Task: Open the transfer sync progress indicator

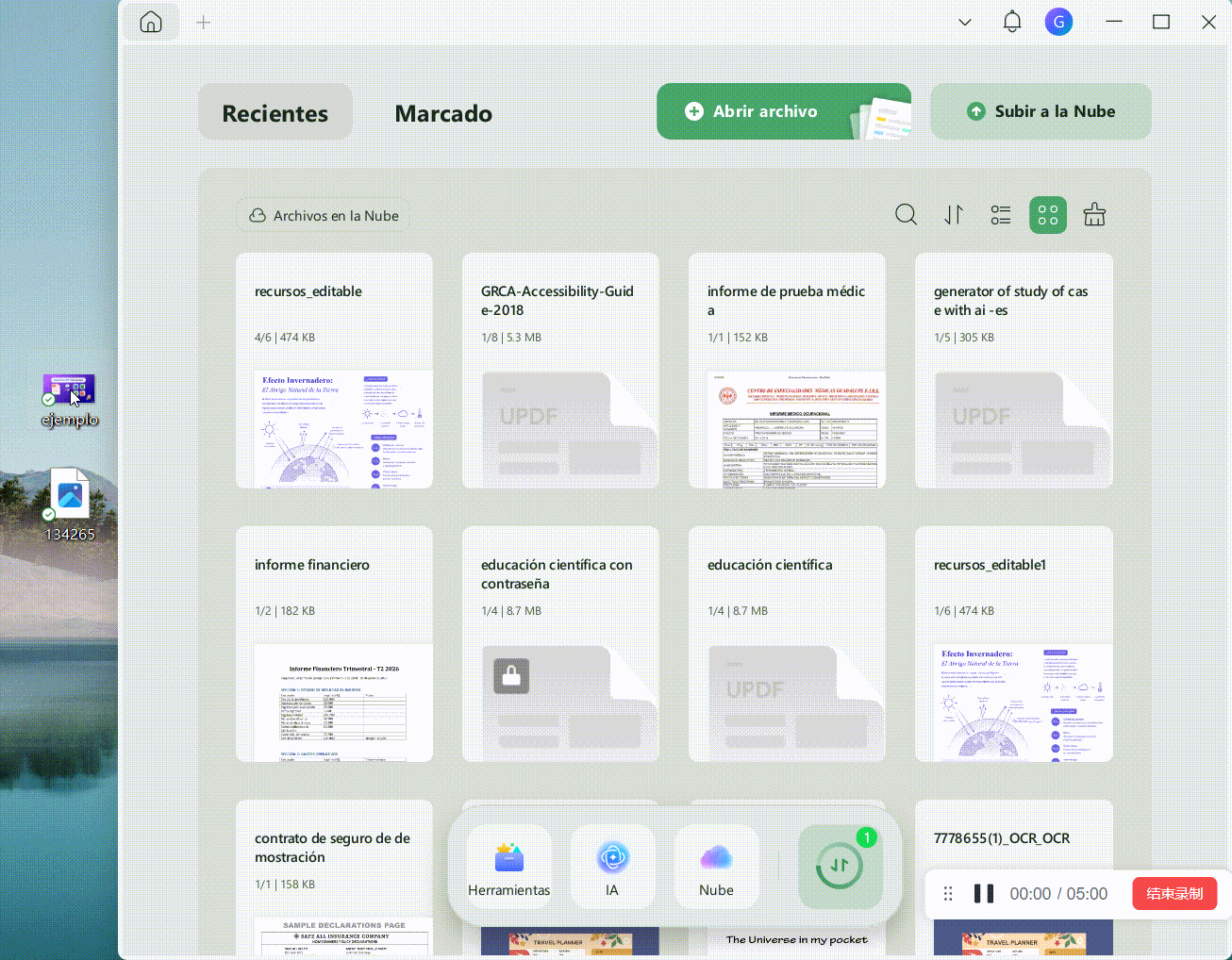Action: (840, 866)
